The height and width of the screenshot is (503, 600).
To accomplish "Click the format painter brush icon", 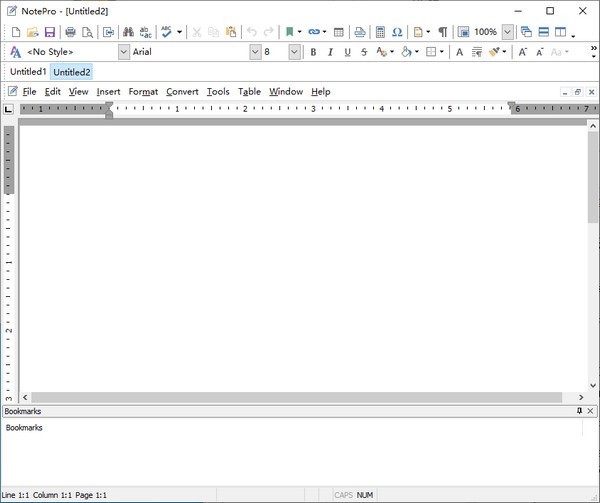I will pos(494,52).
